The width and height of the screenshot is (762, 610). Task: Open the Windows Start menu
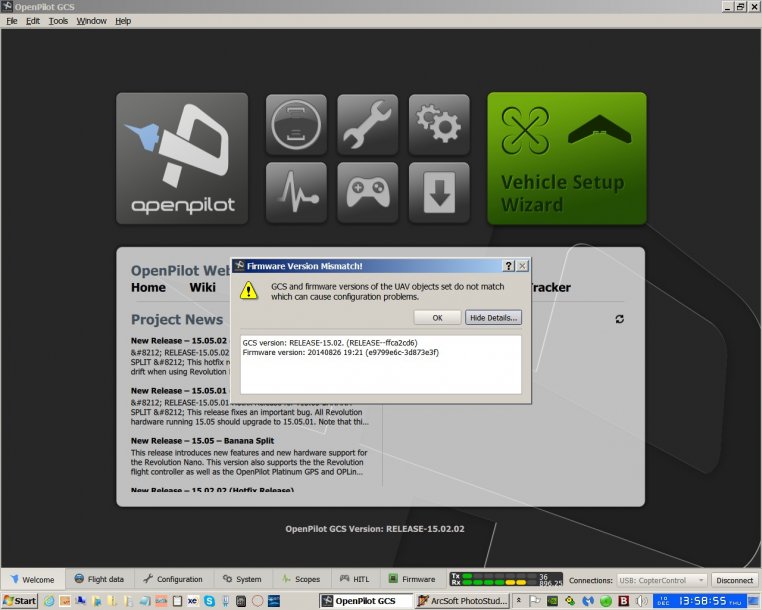(19, 601)
